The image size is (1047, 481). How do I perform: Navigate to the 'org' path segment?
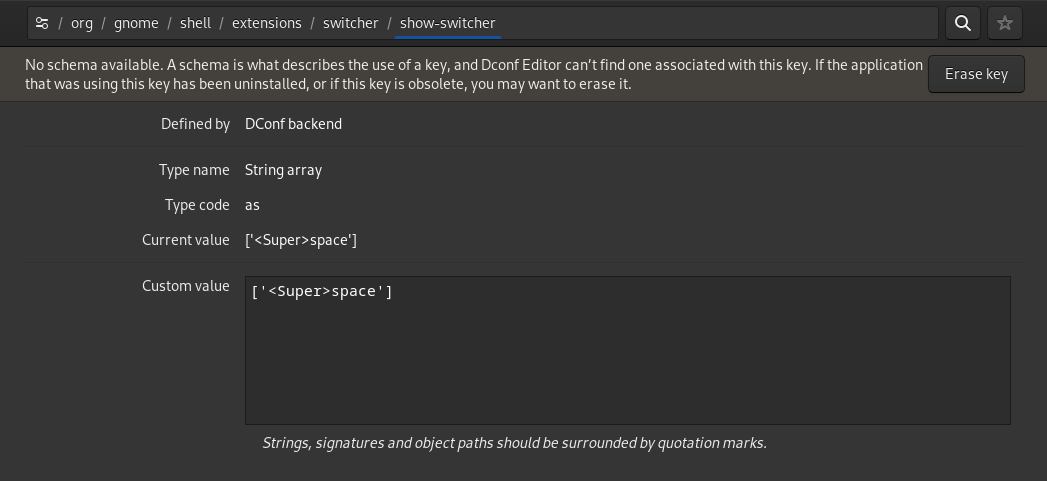[x=82, y=23]
